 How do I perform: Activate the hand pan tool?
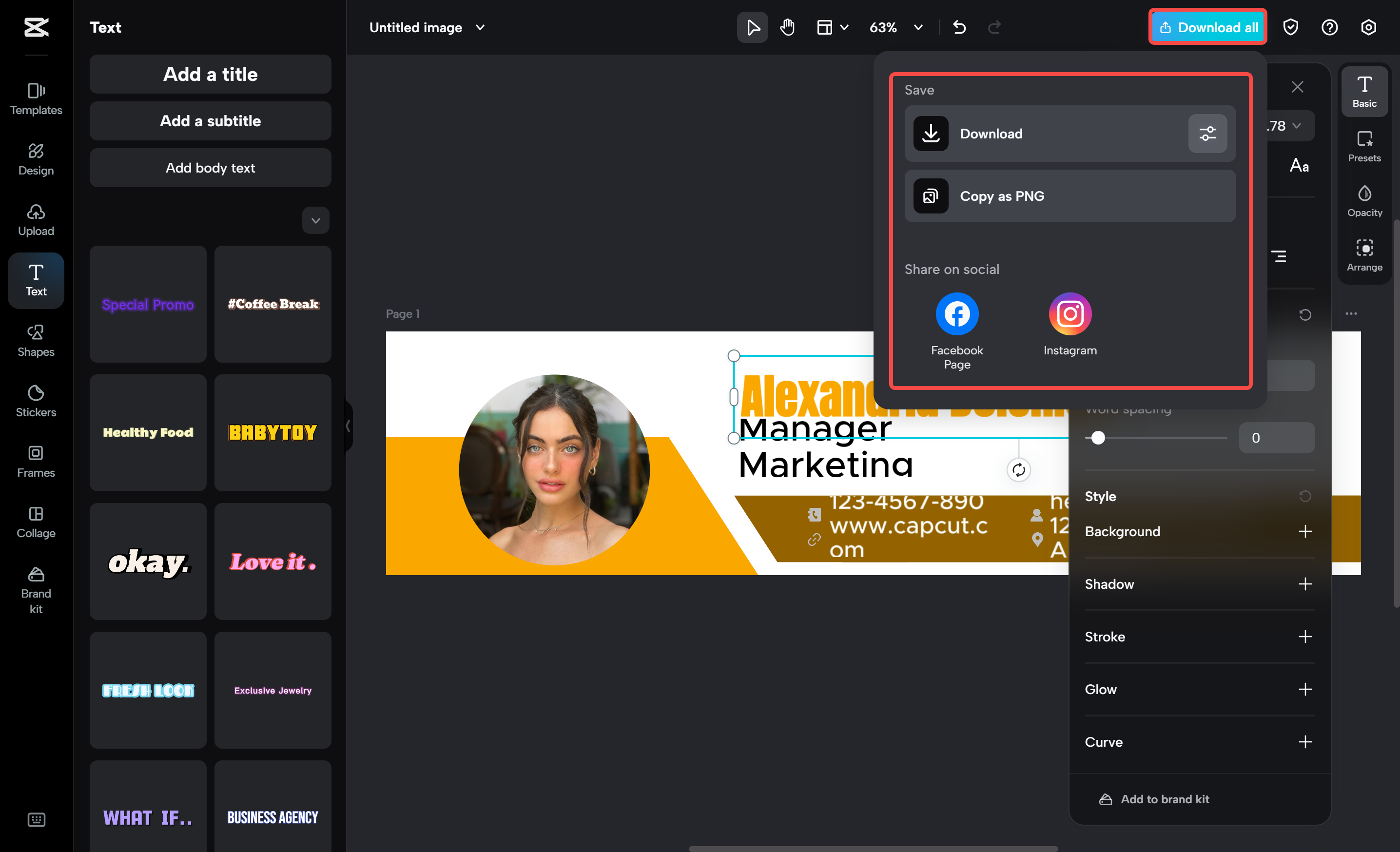tap(787, 27)
